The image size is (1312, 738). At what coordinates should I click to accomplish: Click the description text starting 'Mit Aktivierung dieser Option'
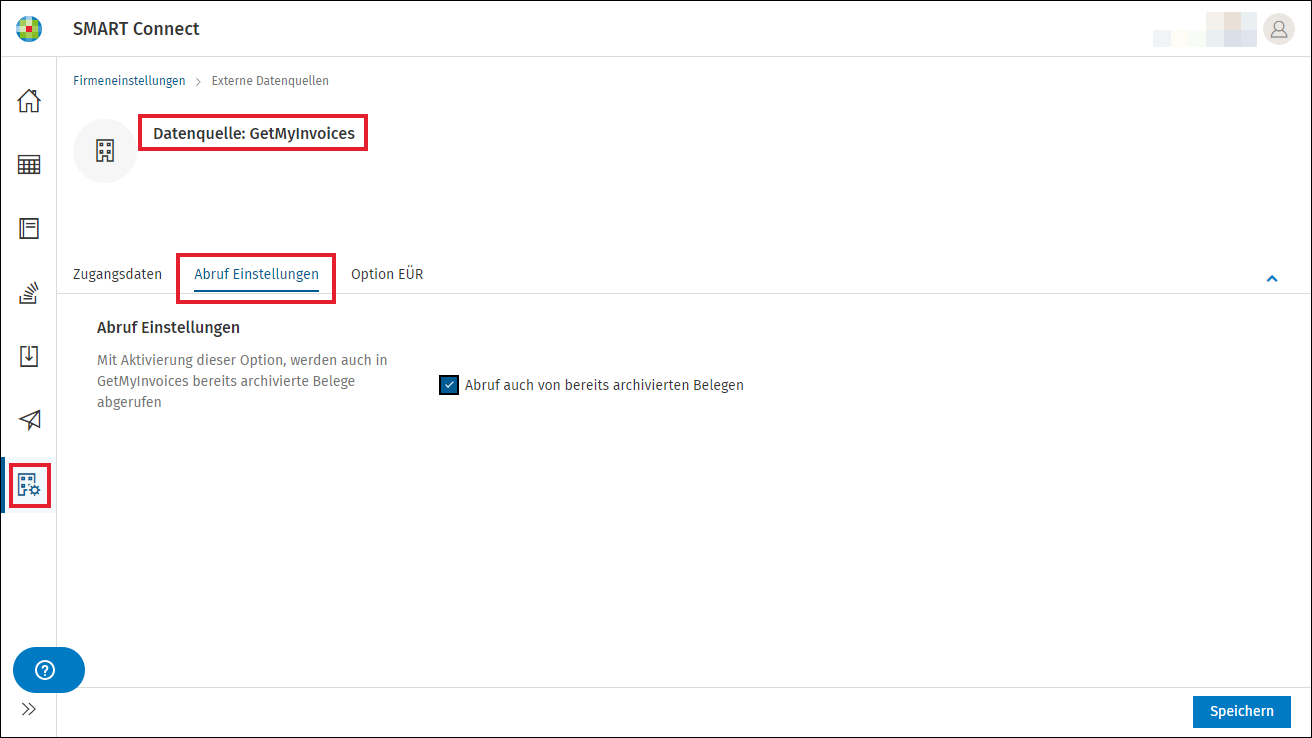(x=242, y=381)
